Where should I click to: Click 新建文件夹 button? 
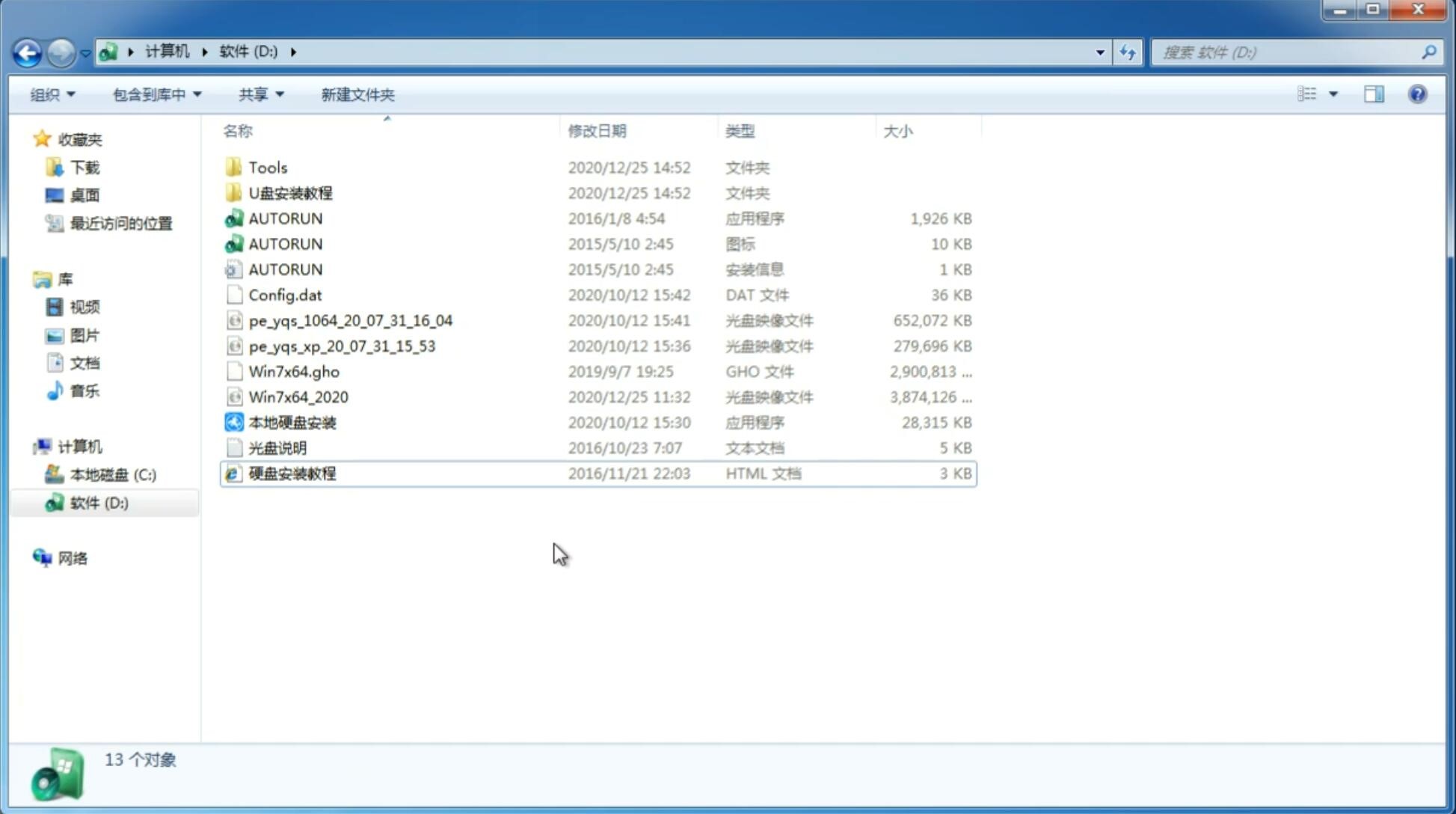(x=358, y=94)
